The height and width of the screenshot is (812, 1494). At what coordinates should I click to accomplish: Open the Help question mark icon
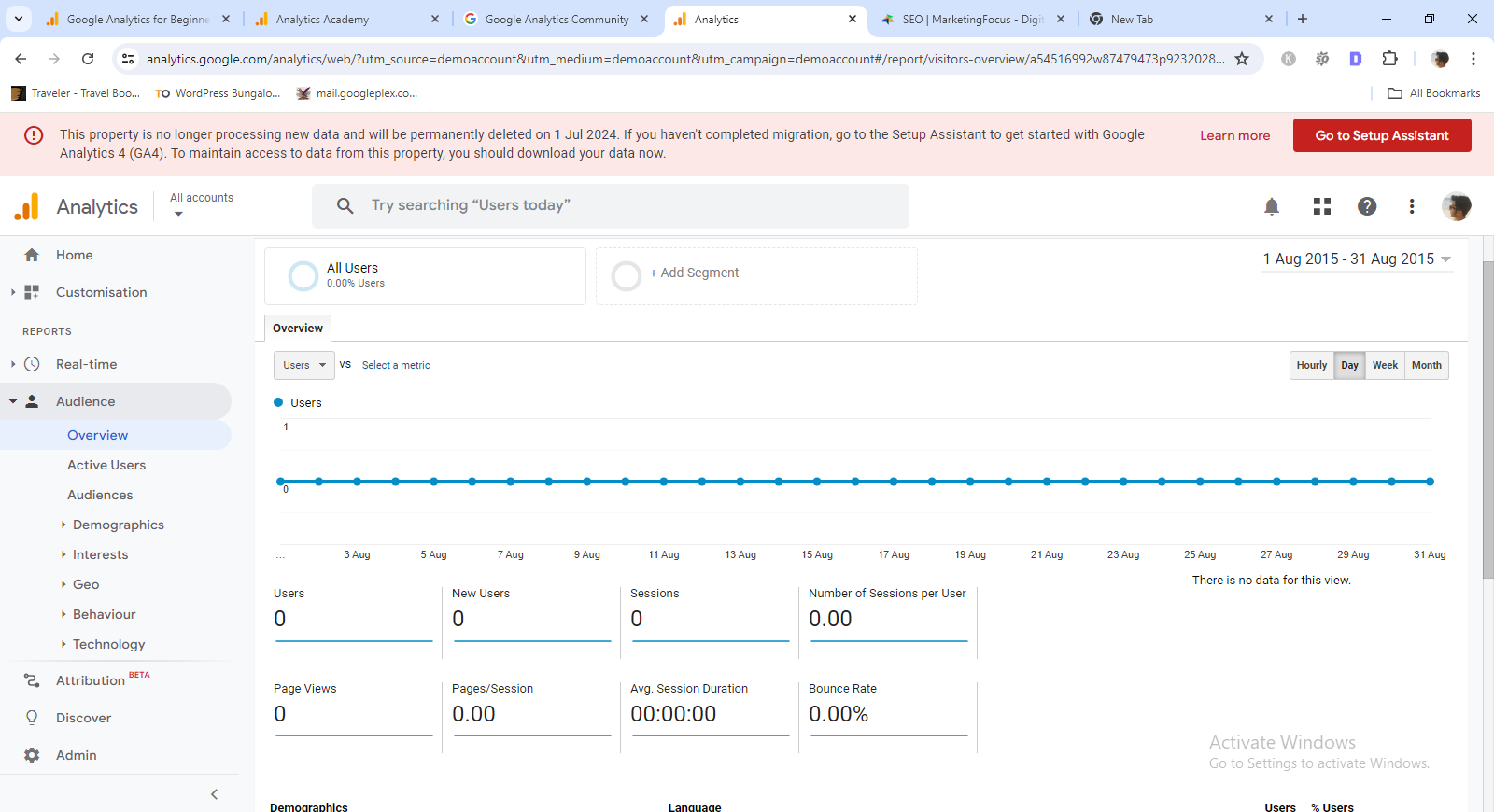[1367, 206]
